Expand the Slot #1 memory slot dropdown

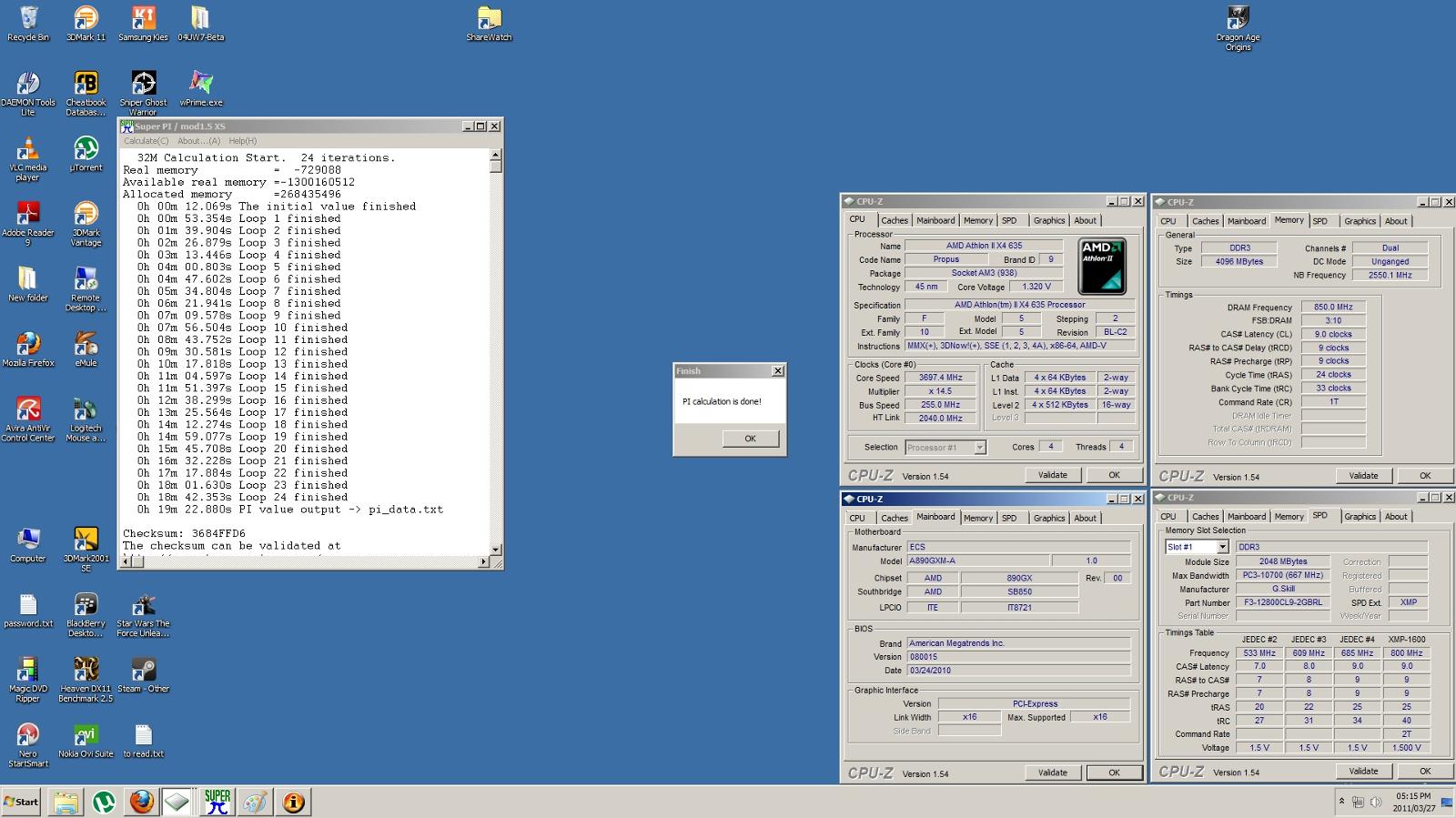[x=1222, y=547]
